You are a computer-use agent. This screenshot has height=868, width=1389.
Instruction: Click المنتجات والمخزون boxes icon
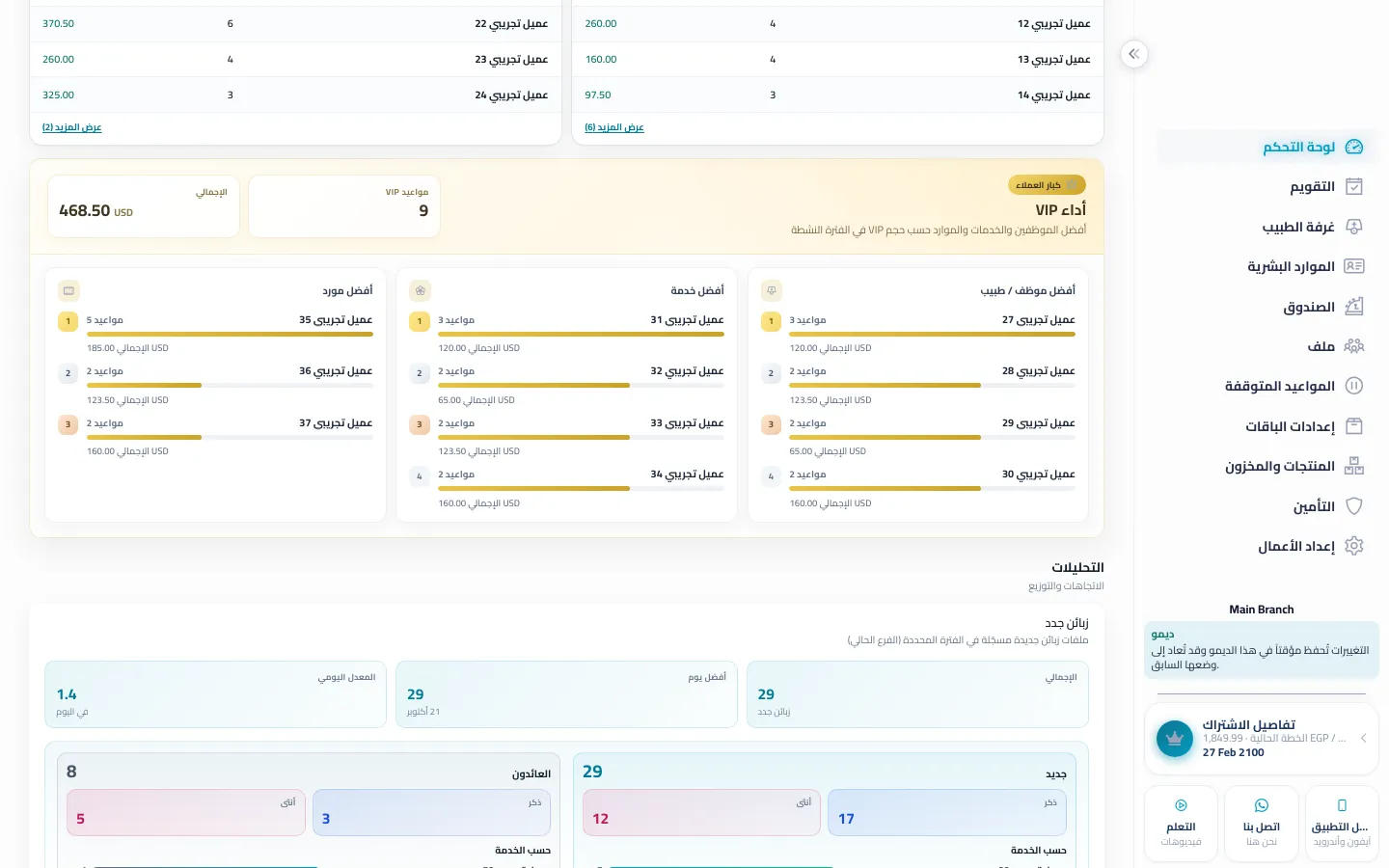tap(1354, 466)
